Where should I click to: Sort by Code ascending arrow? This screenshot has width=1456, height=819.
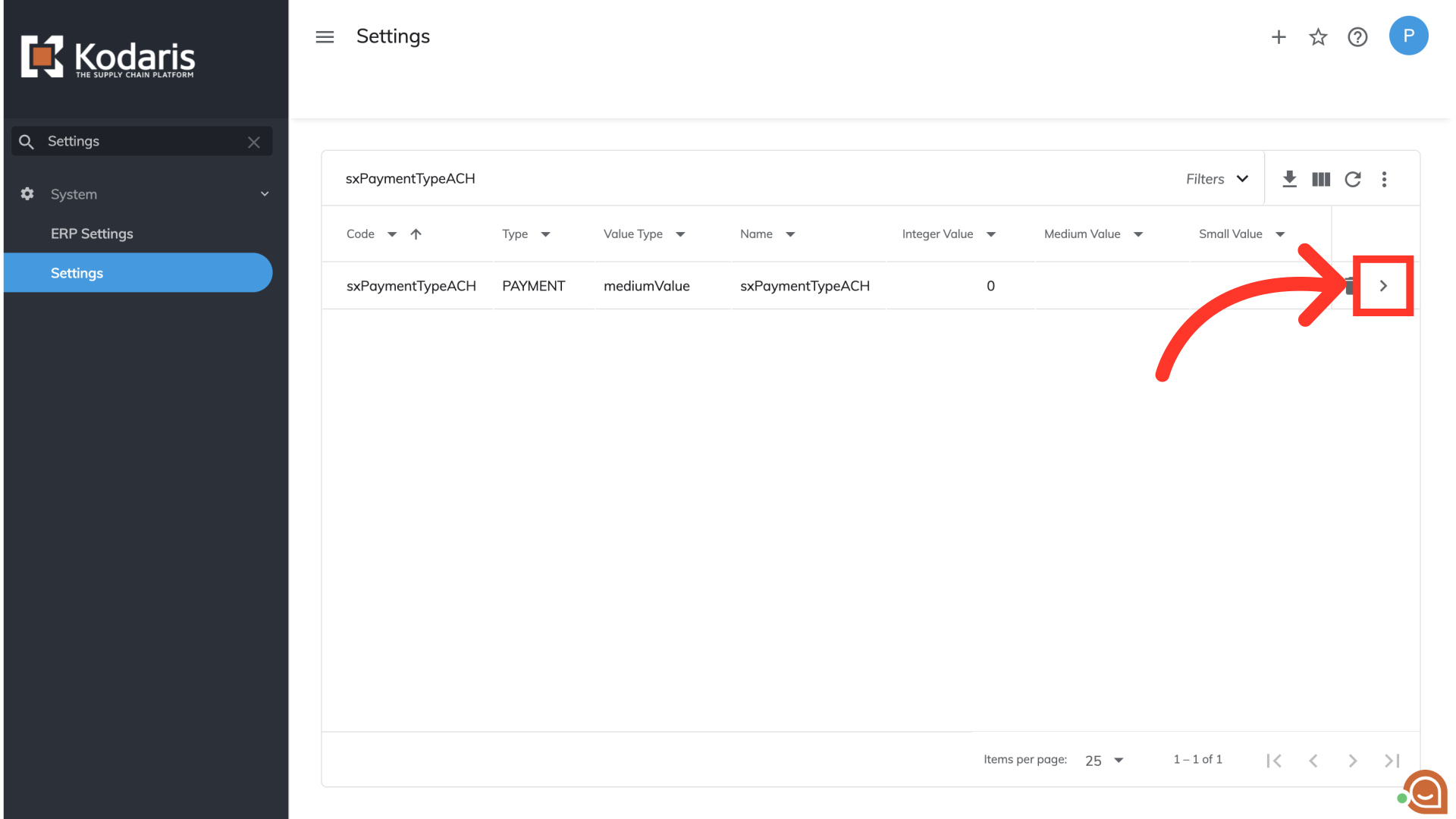tap(416, 234)
